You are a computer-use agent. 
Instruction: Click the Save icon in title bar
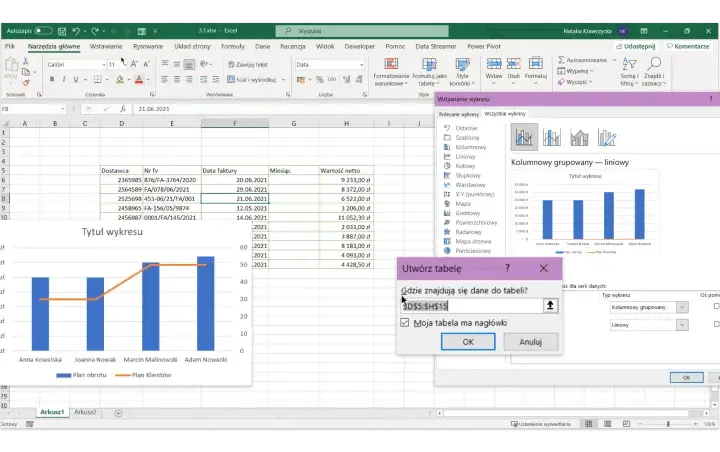62,31
